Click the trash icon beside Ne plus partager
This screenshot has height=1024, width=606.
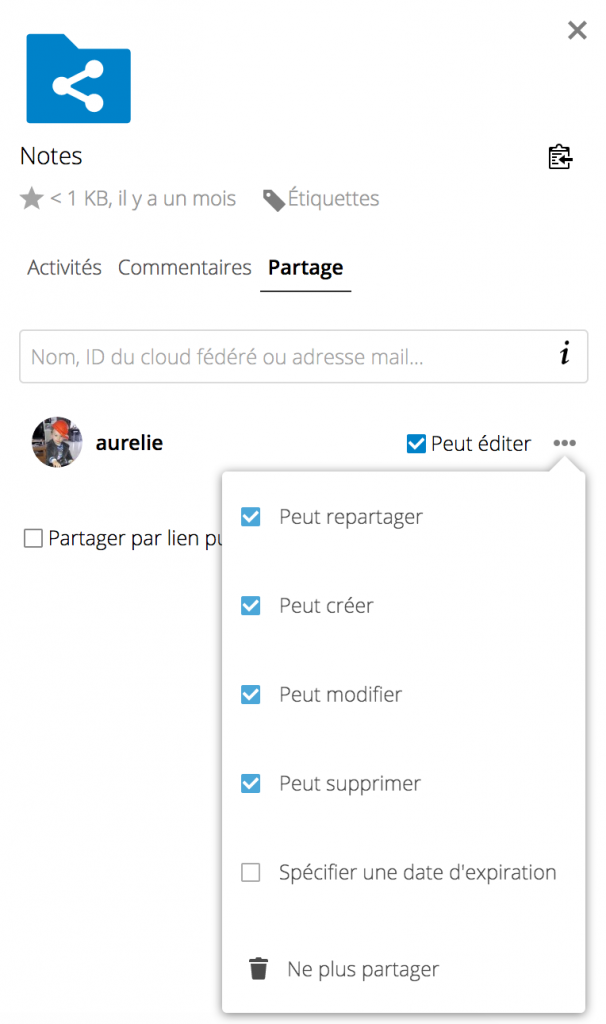(257, 968)
